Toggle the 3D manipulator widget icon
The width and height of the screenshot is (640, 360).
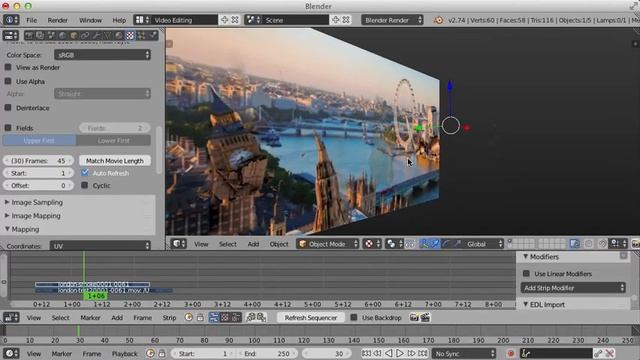coord(424,244)
